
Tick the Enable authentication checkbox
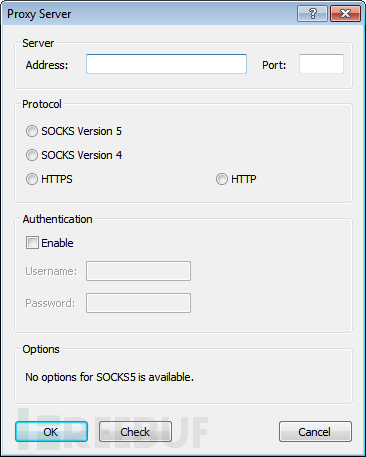(32, 243)
